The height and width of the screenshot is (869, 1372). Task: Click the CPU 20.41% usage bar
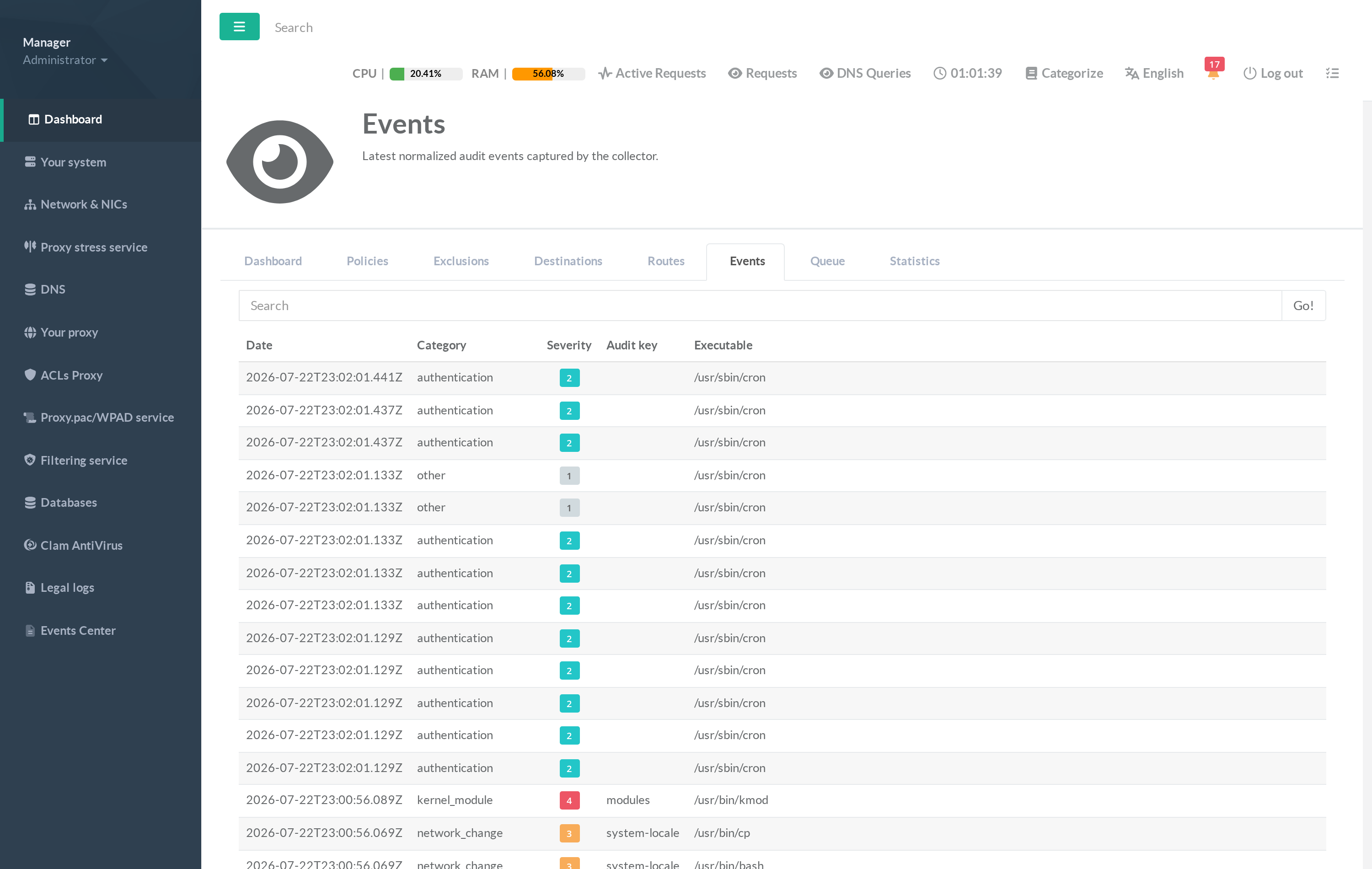426,74
